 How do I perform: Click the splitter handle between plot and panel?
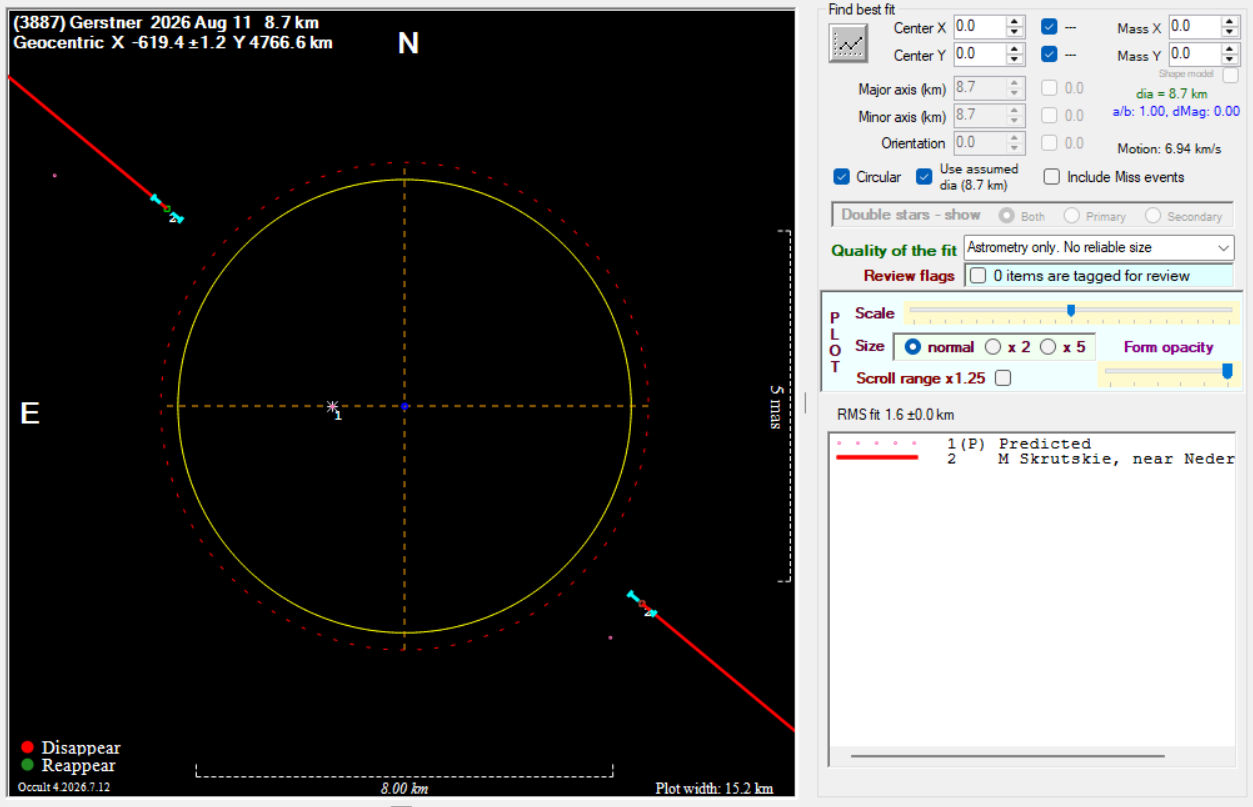[x=805, y=402]
